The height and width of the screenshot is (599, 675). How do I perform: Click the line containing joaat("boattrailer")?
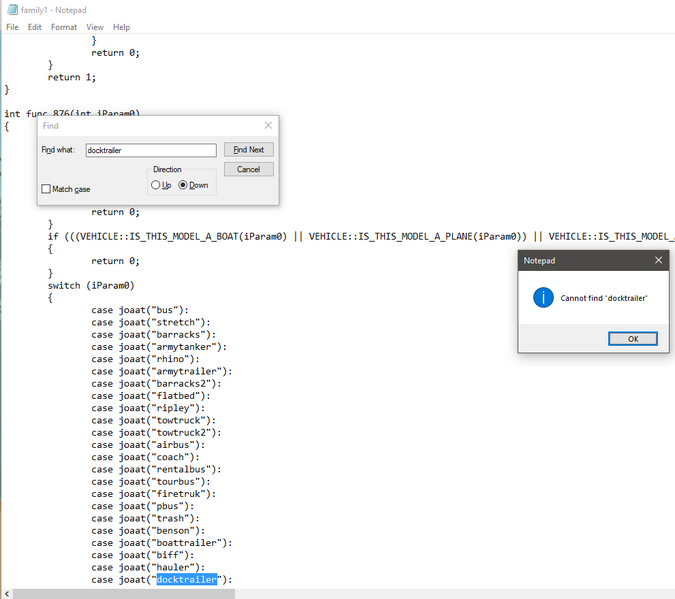[x=161, y=543]
